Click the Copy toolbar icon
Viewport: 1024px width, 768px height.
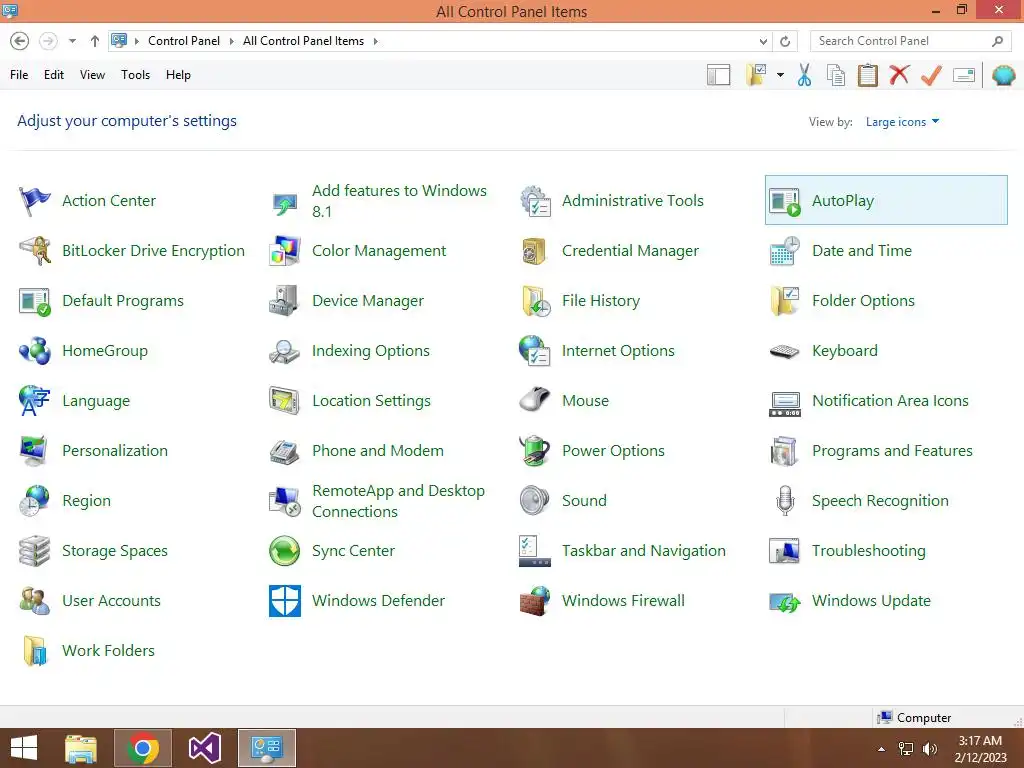pyautogui.click(x=836, y=75)
